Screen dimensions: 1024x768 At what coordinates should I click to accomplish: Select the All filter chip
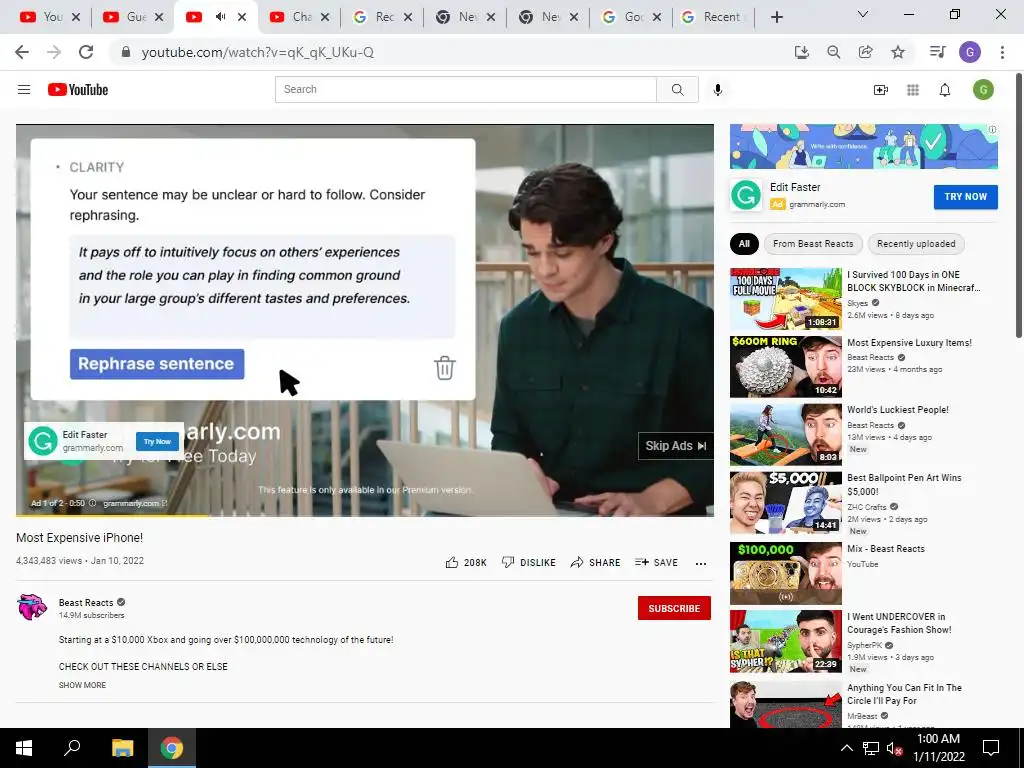point(744,244)
